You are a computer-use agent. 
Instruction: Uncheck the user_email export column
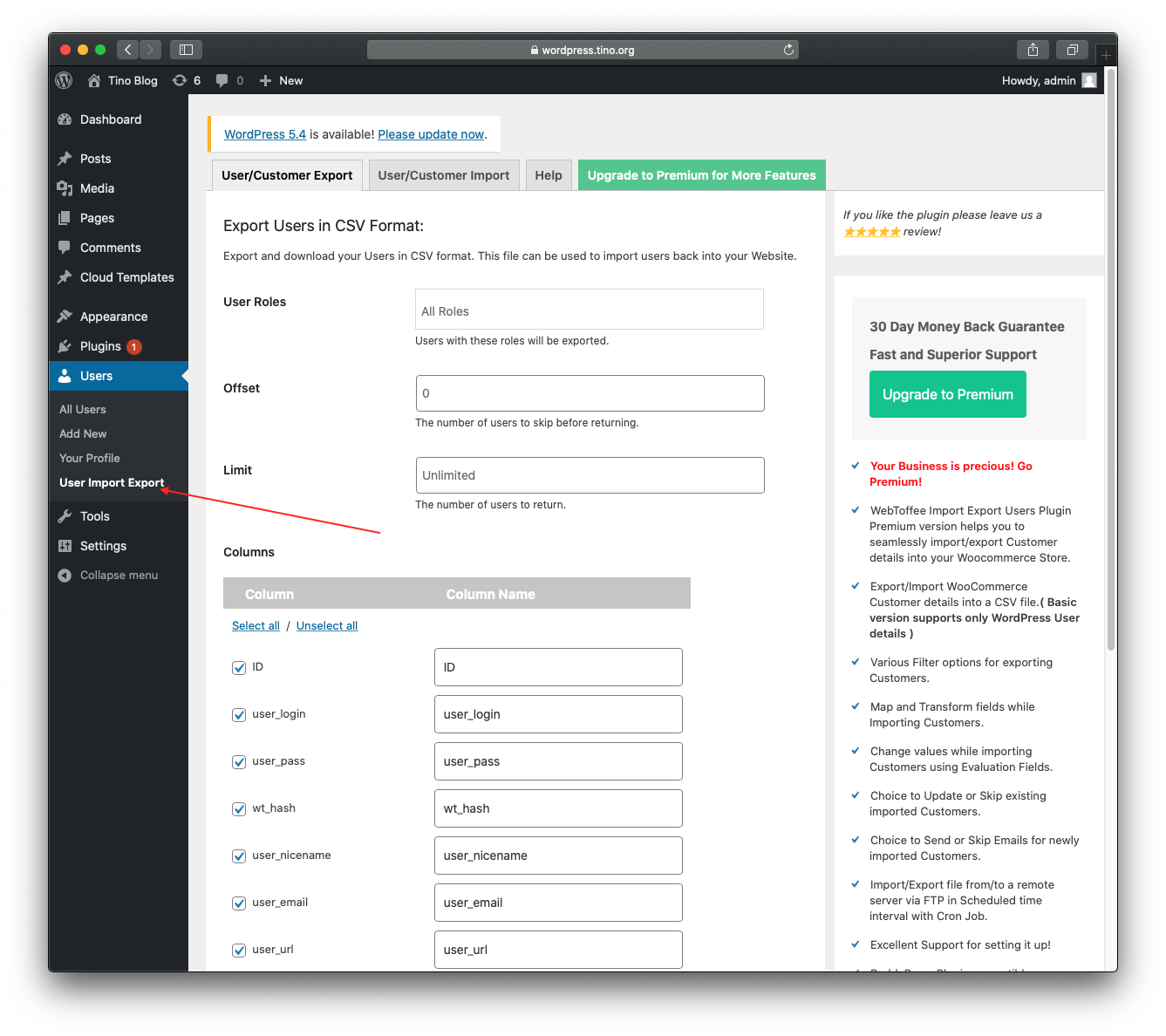pyautogui.click(x=239, y=903)
